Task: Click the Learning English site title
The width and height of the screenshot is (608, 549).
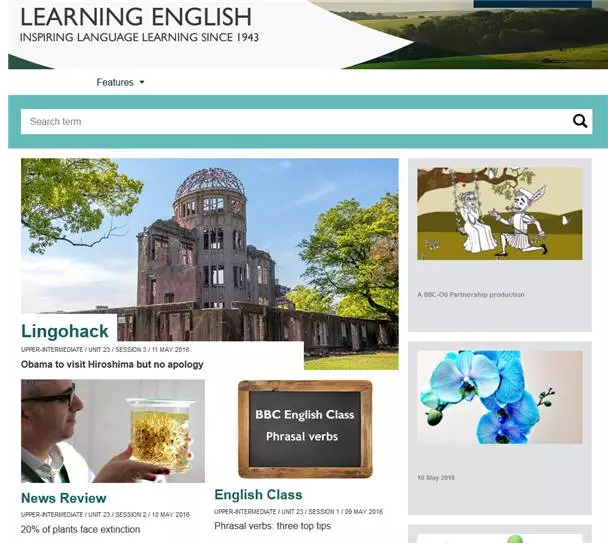Action: coord(136,17)
